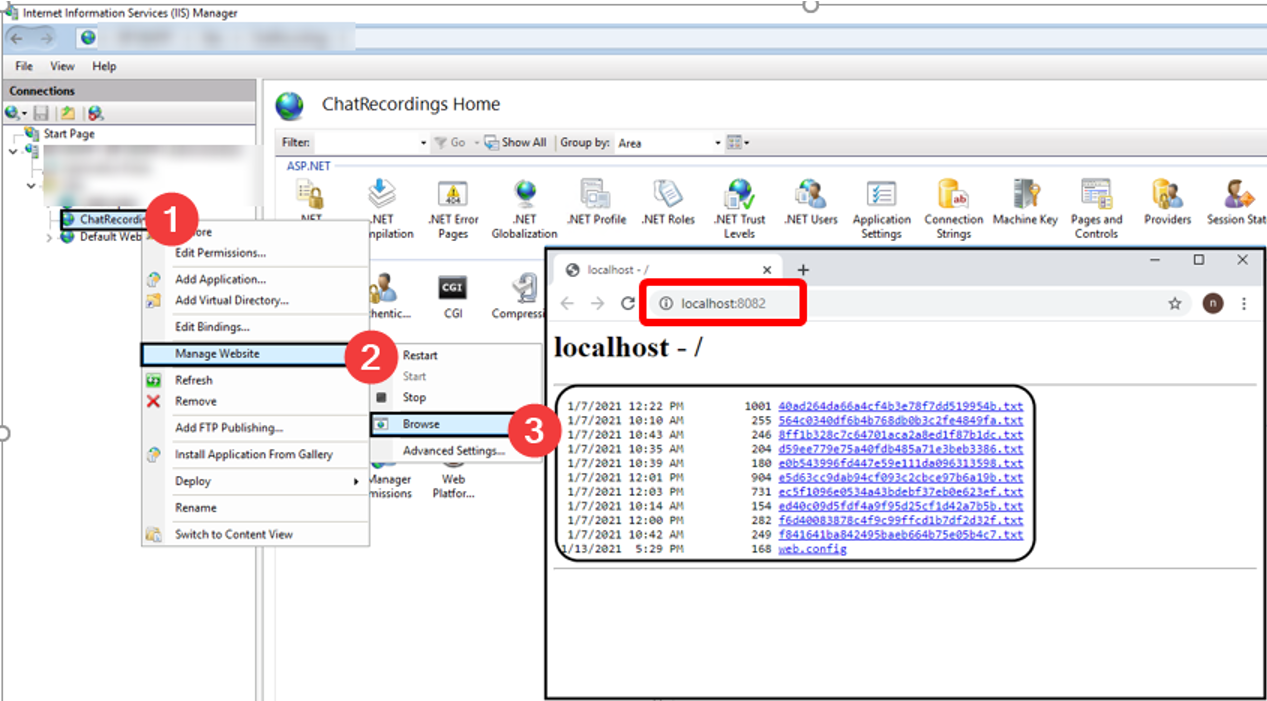The height and width of the screenshot is (701, 1267).
Task: Collapse the server node in Connections tree
Action: pyautogui.click(x=12, y=151)
